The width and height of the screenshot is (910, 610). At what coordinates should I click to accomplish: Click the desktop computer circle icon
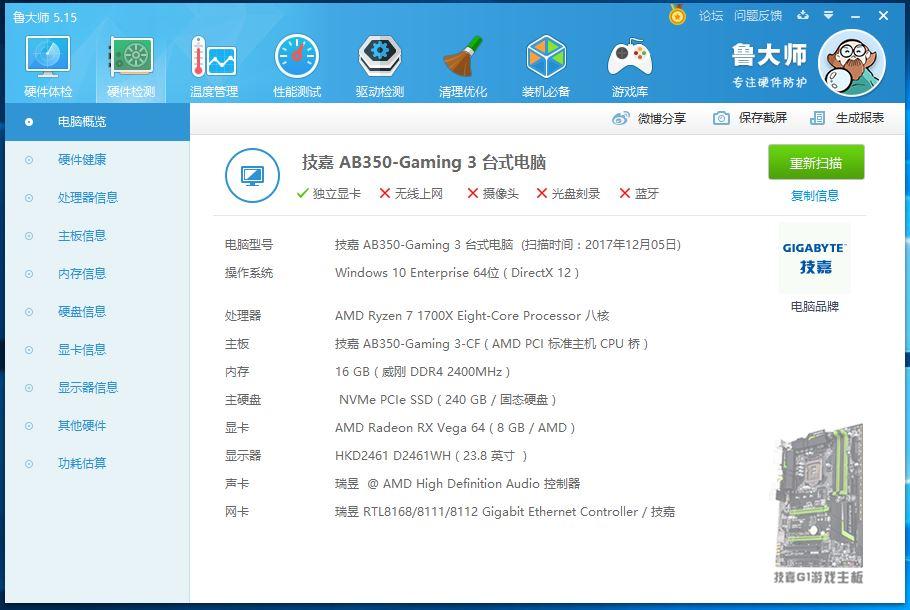point(252,175)
